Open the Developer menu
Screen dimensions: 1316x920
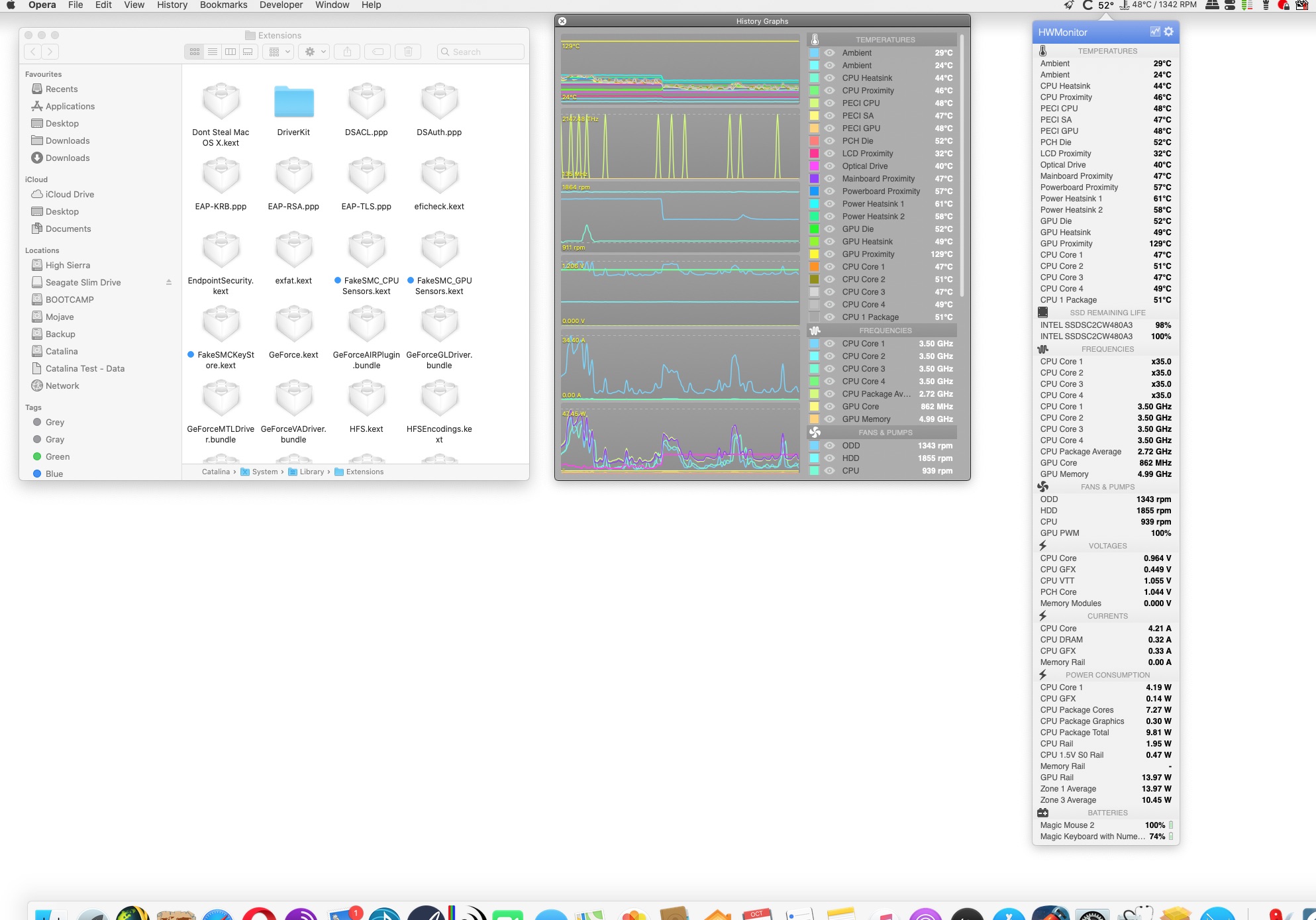pyautogui.click(x=281, y=5)
